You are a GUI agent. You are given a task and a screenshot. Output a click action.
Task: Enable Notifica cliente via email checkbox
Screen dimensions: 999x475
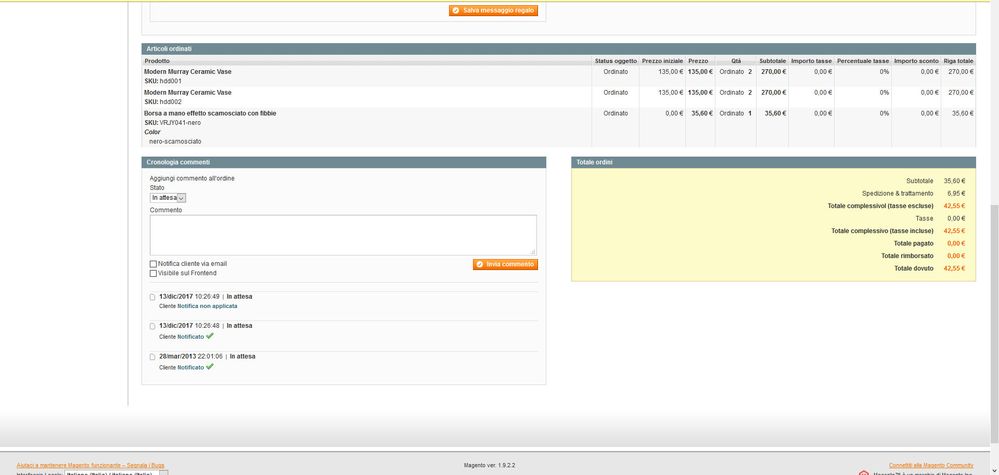pyautogui.click(x=153, y=264)
